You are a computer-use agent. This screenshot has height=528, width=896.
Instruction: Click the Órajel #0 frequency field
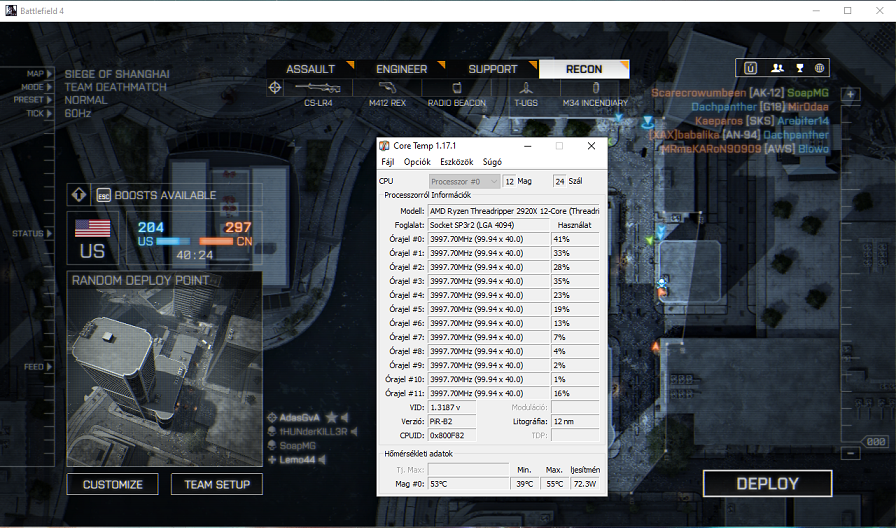(x=489, y=239)
